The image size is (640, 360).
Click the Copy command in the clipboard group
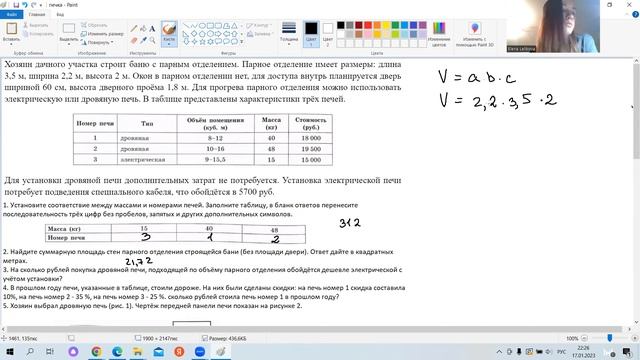[x=38, y=34]
